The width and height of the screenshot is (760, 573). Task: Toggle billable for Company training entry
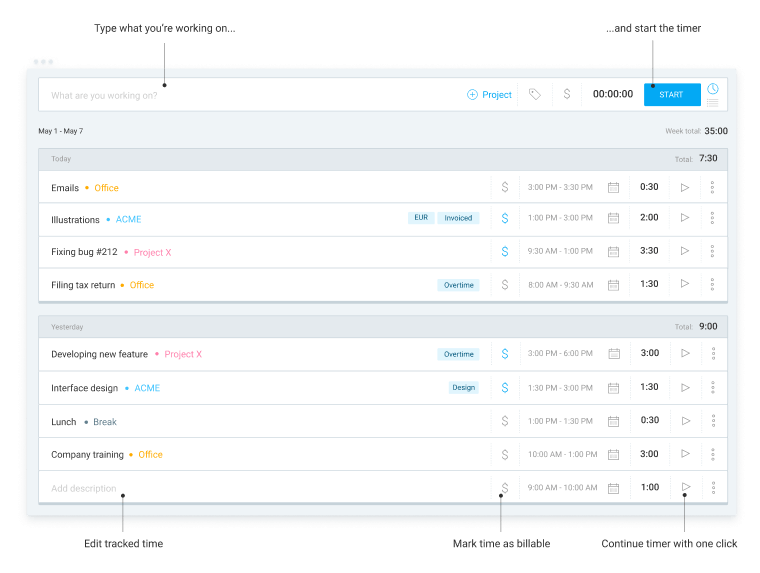[x=505, y=454]
